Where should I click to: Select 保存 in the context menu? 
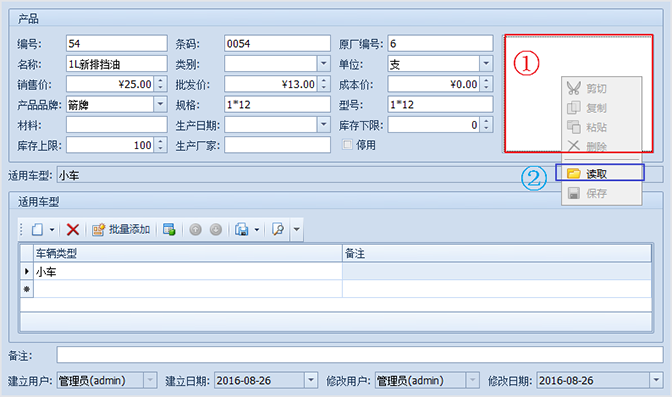pos(602,193)
